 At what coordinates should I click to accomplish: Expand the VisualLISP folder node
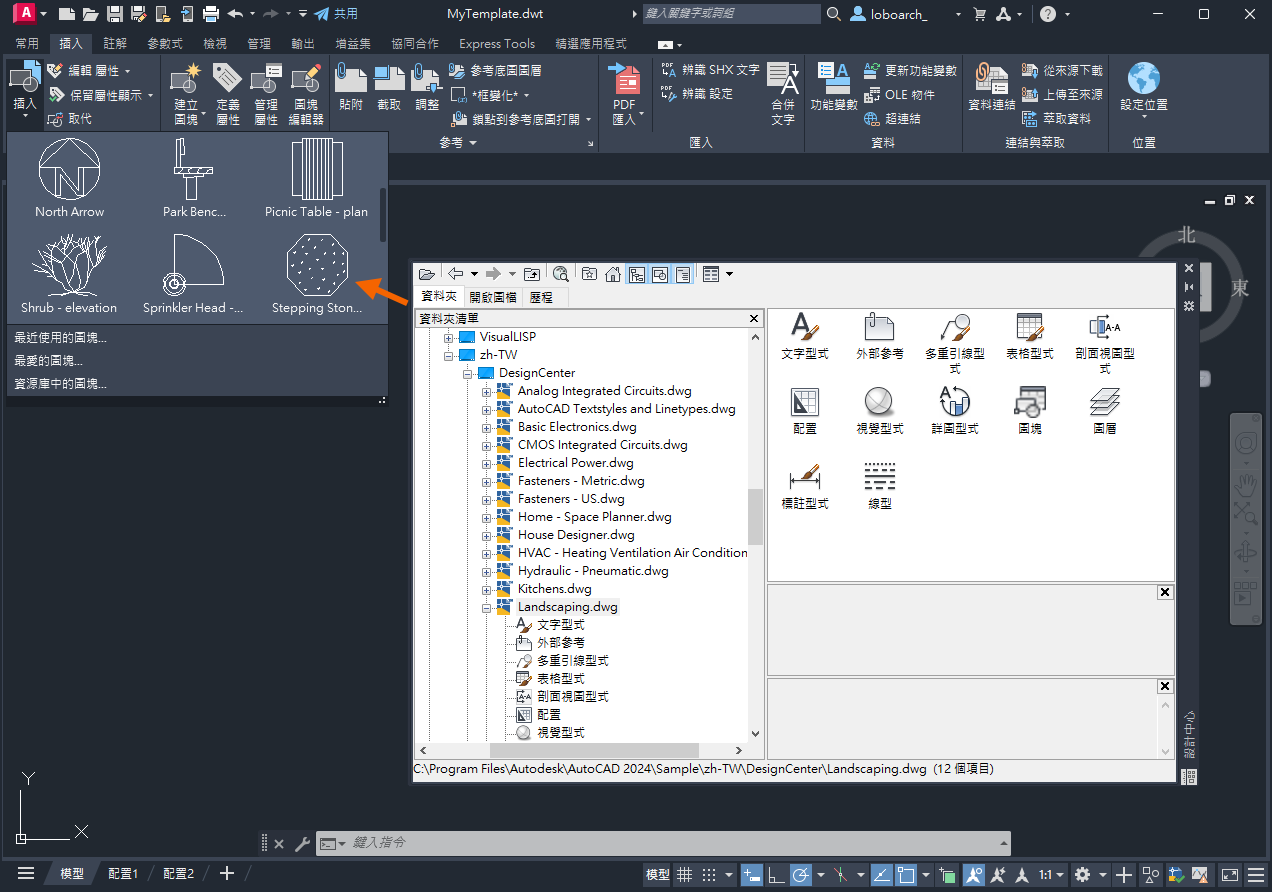[449, 337]
